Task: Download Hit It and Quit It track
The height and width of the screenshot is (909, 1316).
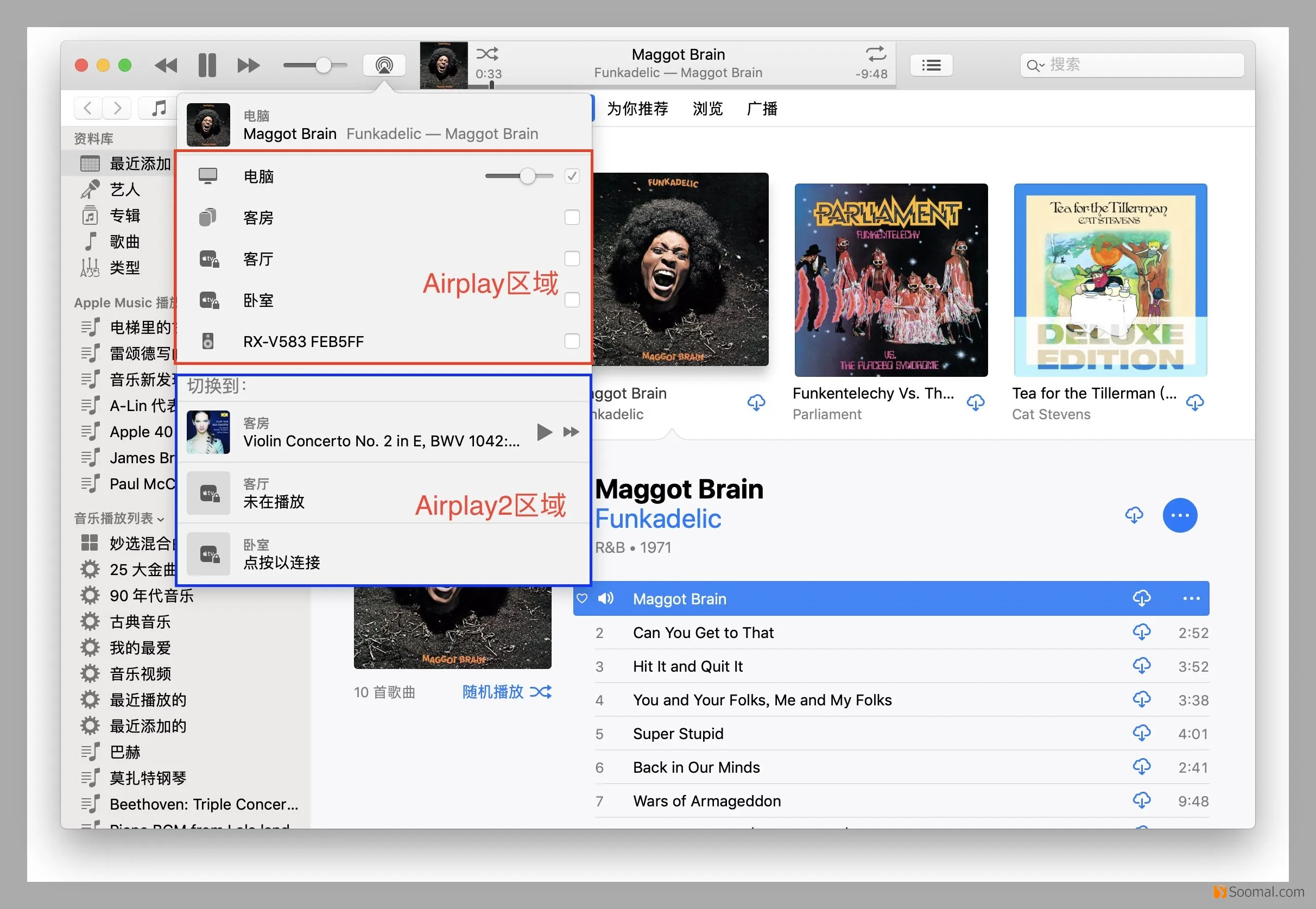Action: 1142,666
